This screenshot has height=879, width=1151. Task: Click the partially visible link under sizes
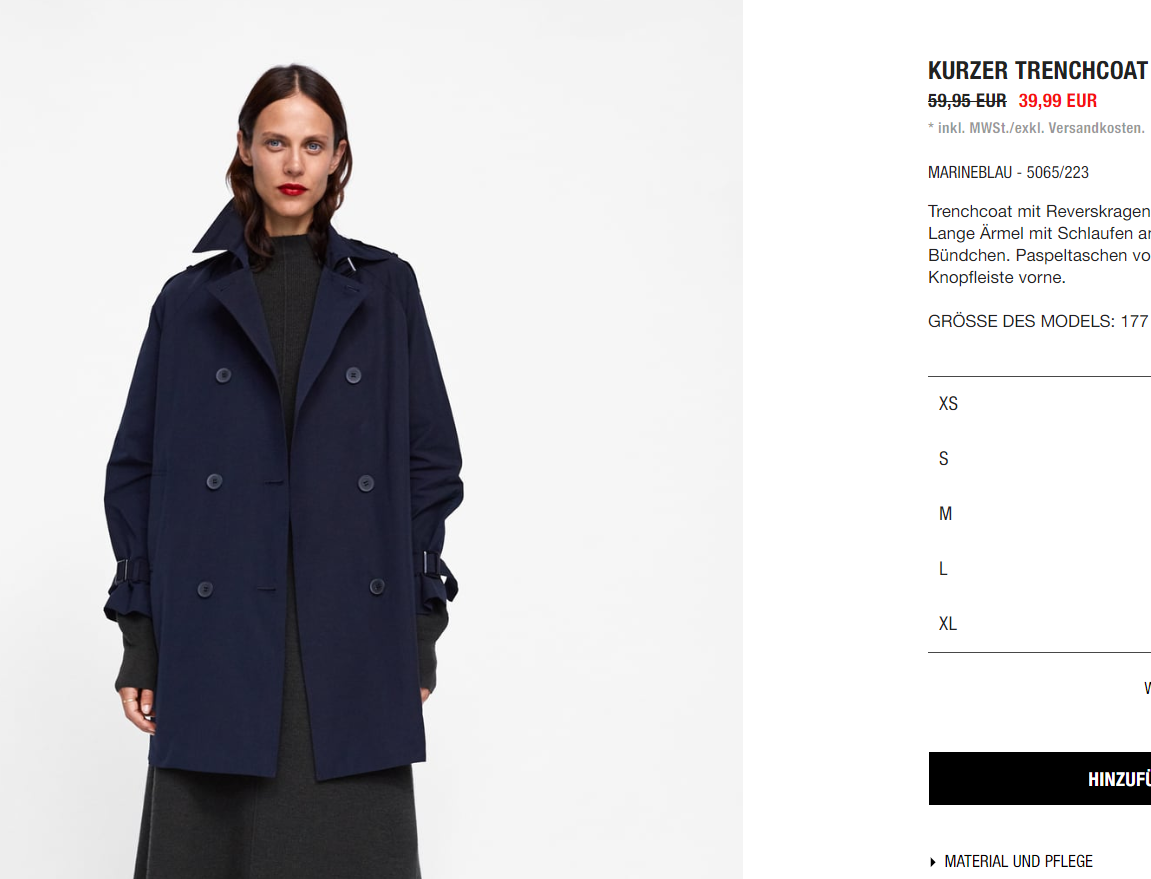[x=1147, y=688]
